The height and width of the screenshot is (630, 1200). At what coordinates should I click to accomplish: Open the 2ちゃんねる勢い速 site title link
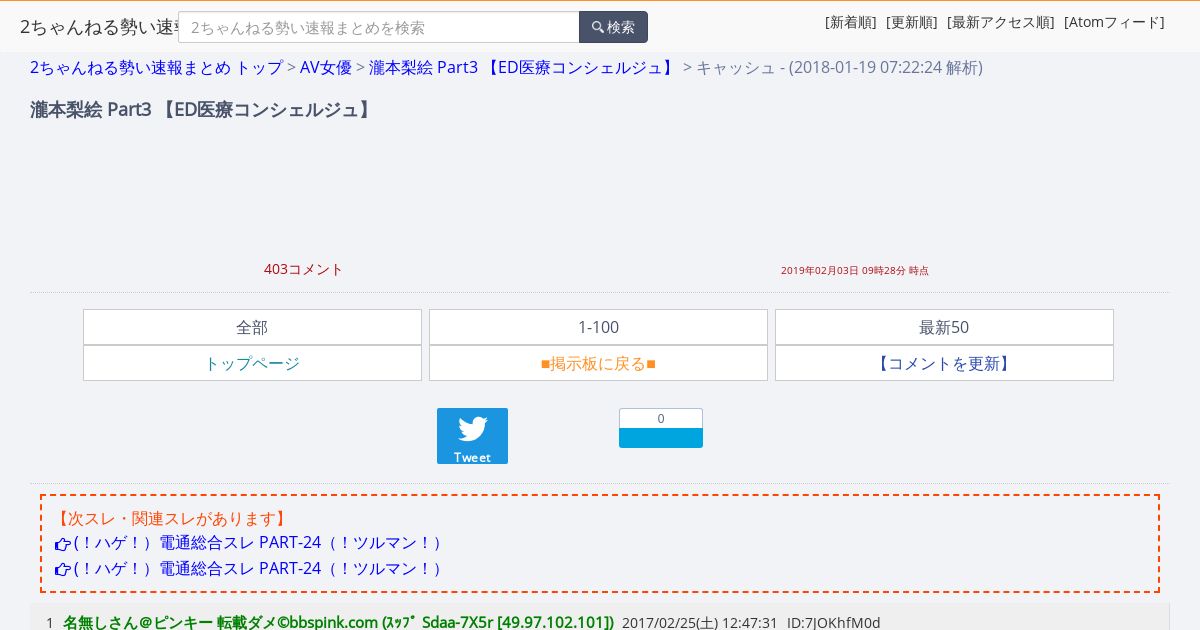point(99,27)
